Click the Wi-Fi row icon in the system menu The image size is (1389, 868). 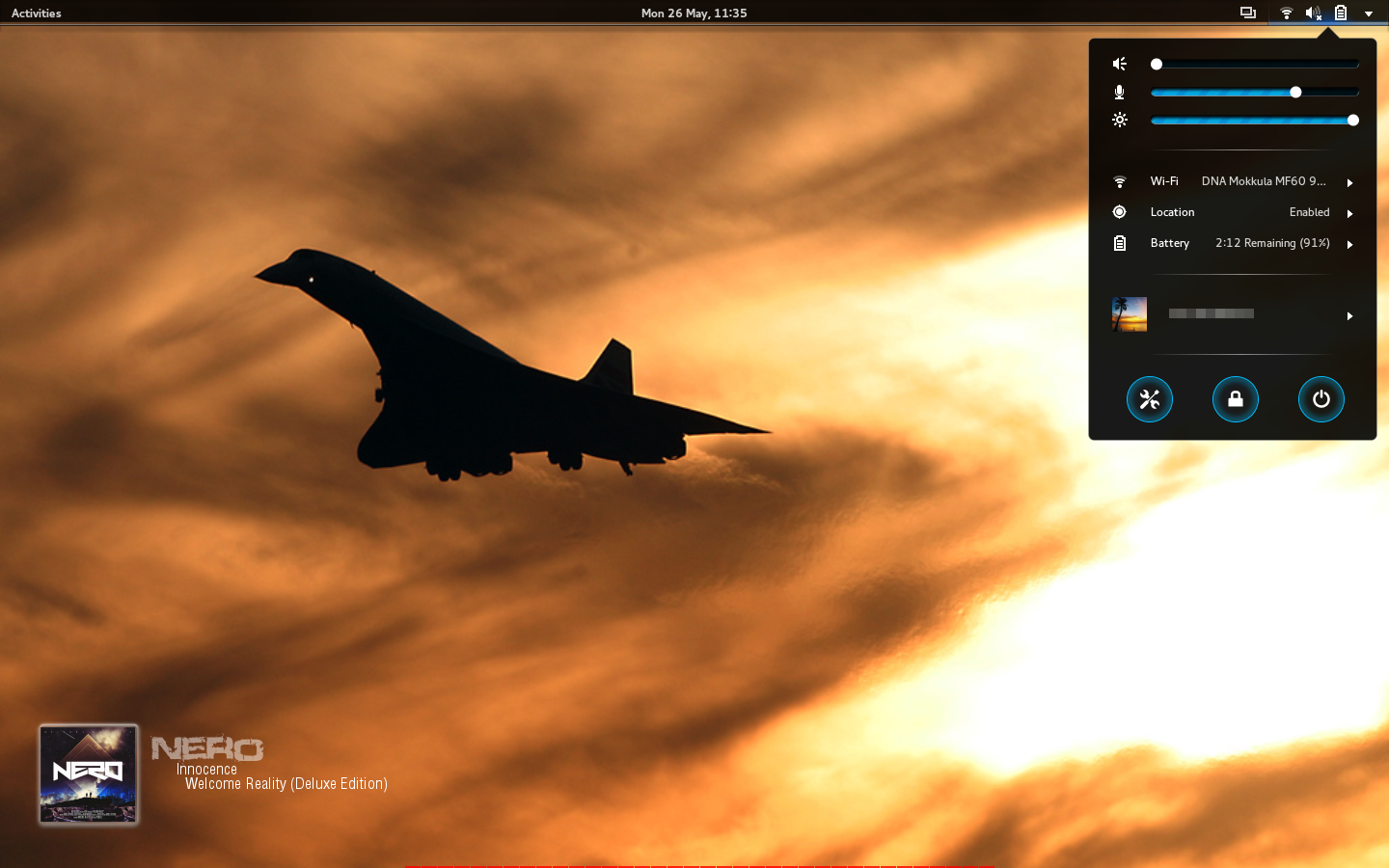(x=1120, y=181)
